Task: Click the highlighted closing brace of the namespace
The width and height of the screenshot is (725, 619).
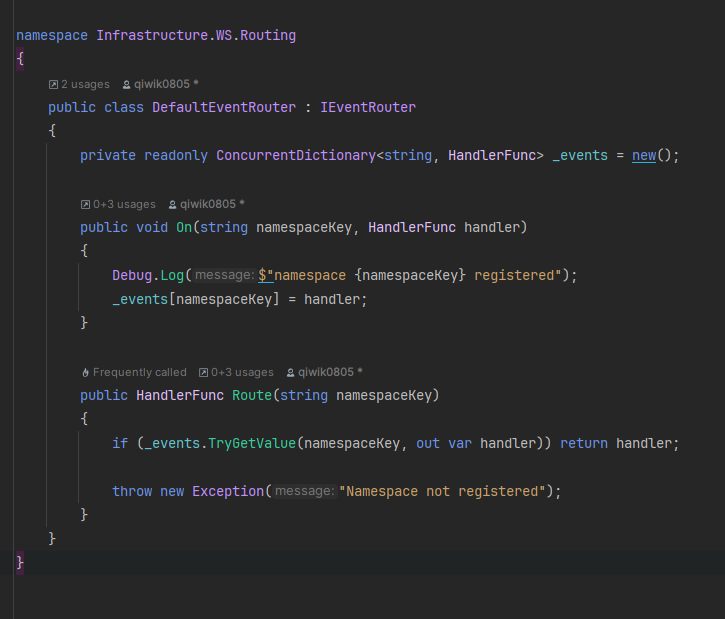Action: coord(20,563)
